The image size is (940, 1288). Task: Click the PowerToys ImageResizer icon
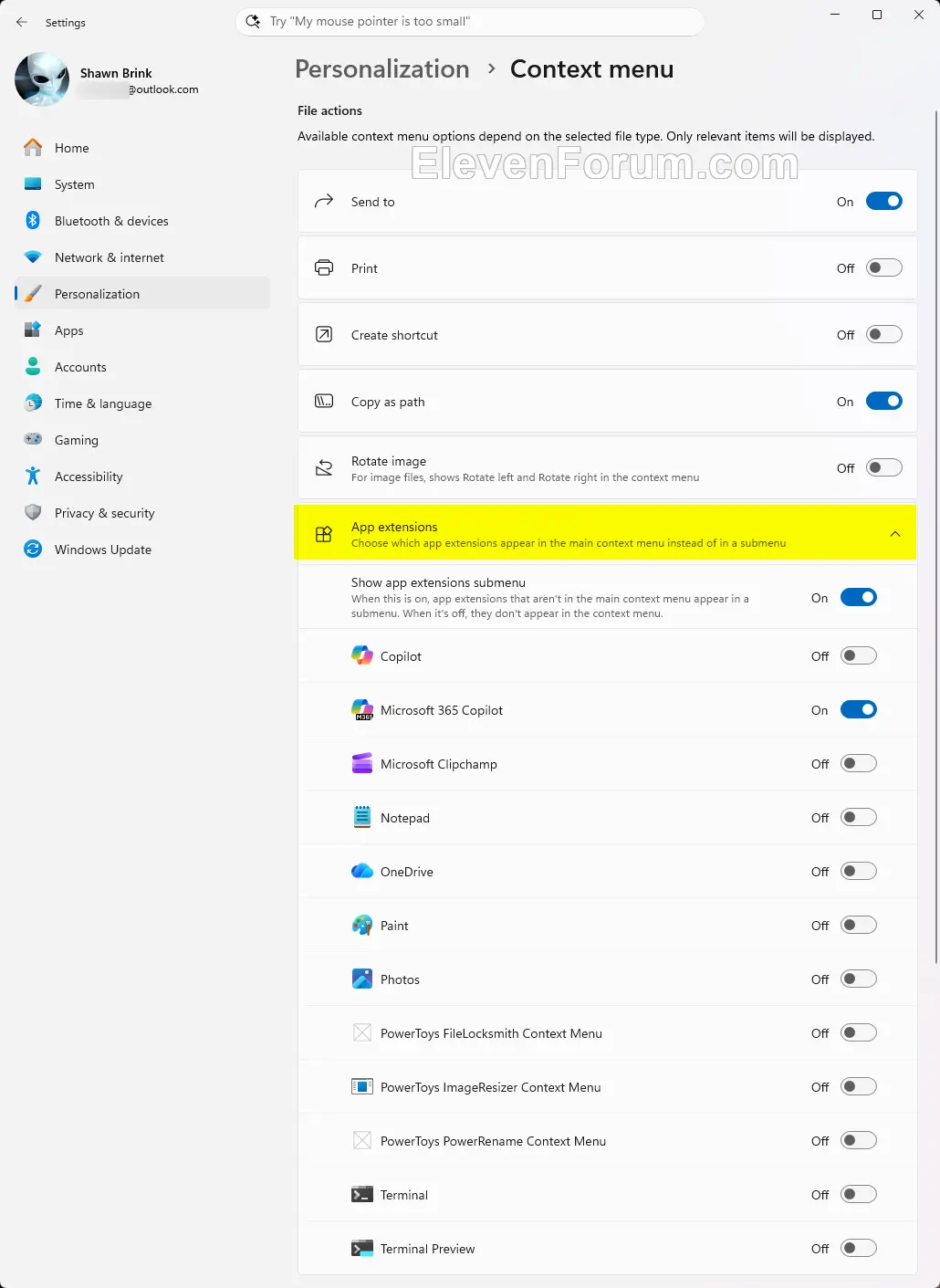362,1086
